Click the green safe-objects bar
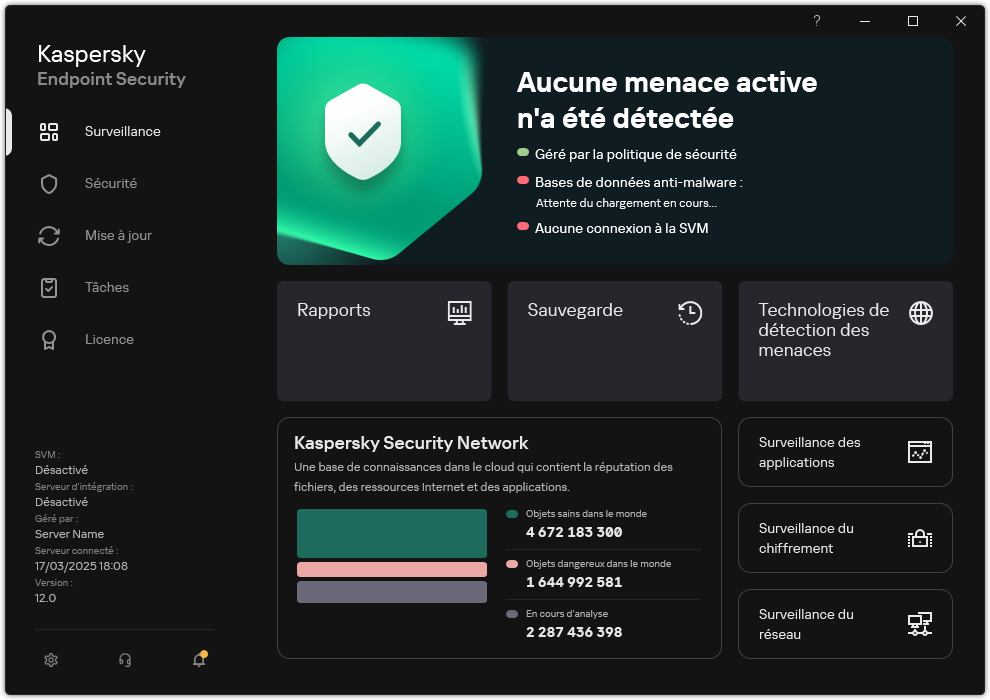The width and height of the screenshot is (990, 700). click(392, 533)
